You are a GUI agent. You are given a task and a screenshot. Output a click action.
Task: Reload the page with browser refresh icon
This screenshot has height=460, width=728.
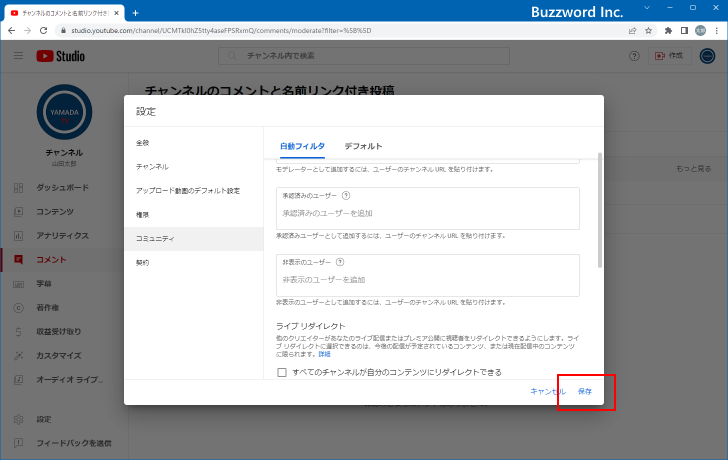44,31
